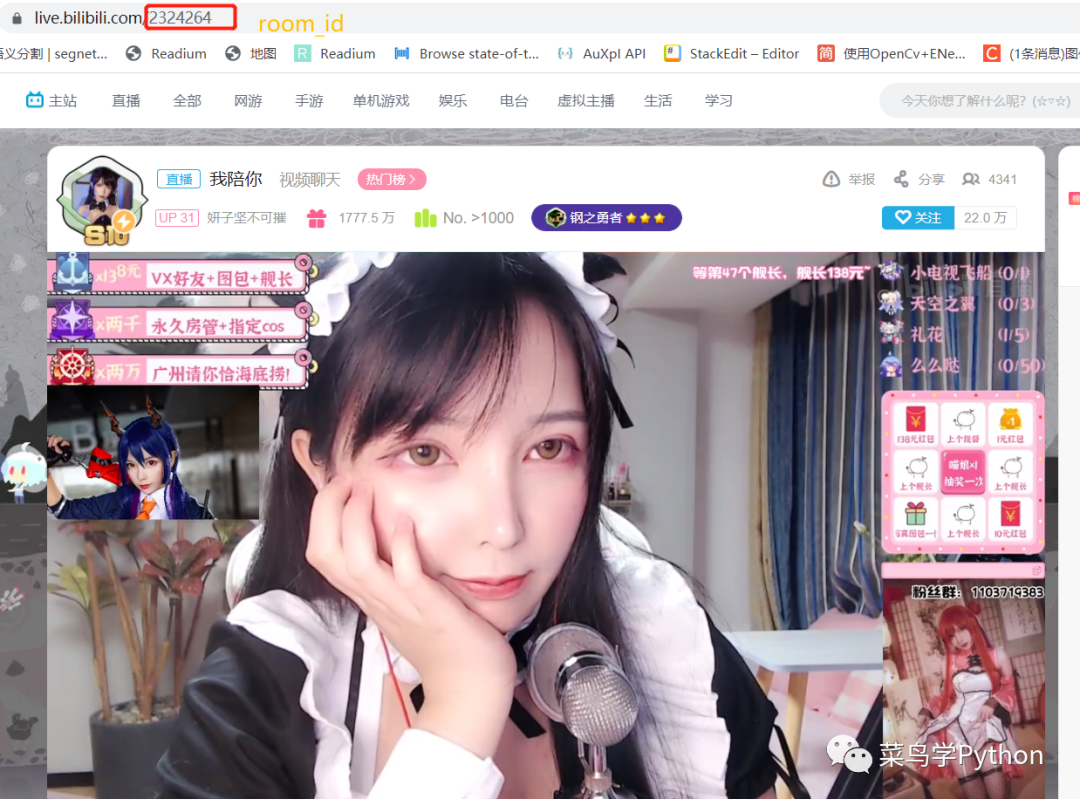Click the 关注 follow button

coord(918,218)
